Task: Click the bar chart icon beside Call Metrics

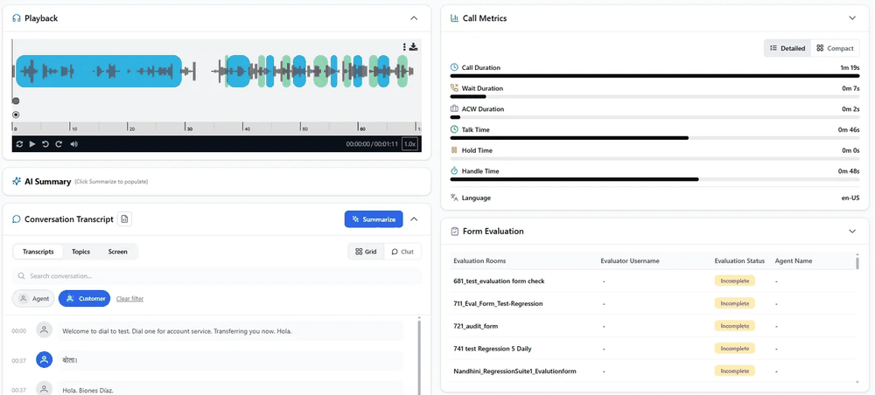Action: point(454,18)
